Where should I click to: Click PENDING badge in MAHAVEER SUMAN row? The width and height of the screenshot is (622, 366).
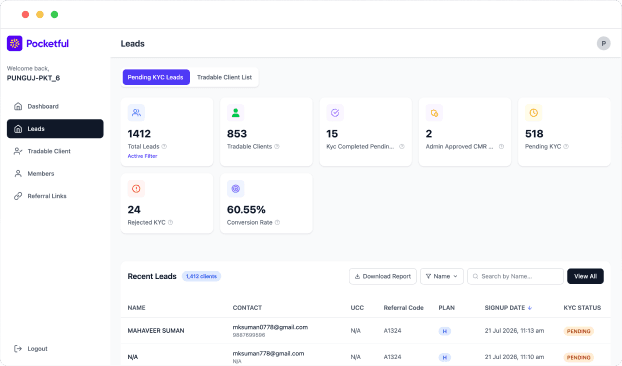coord(578,331)
